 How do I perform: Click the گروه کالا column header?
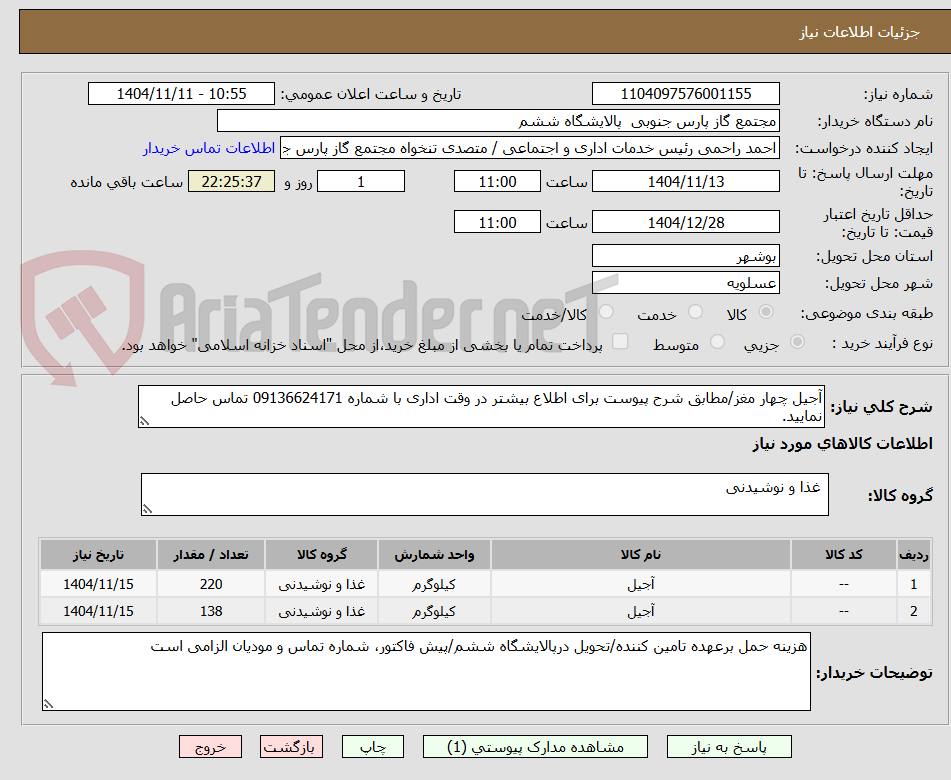(x=321, y=554)
